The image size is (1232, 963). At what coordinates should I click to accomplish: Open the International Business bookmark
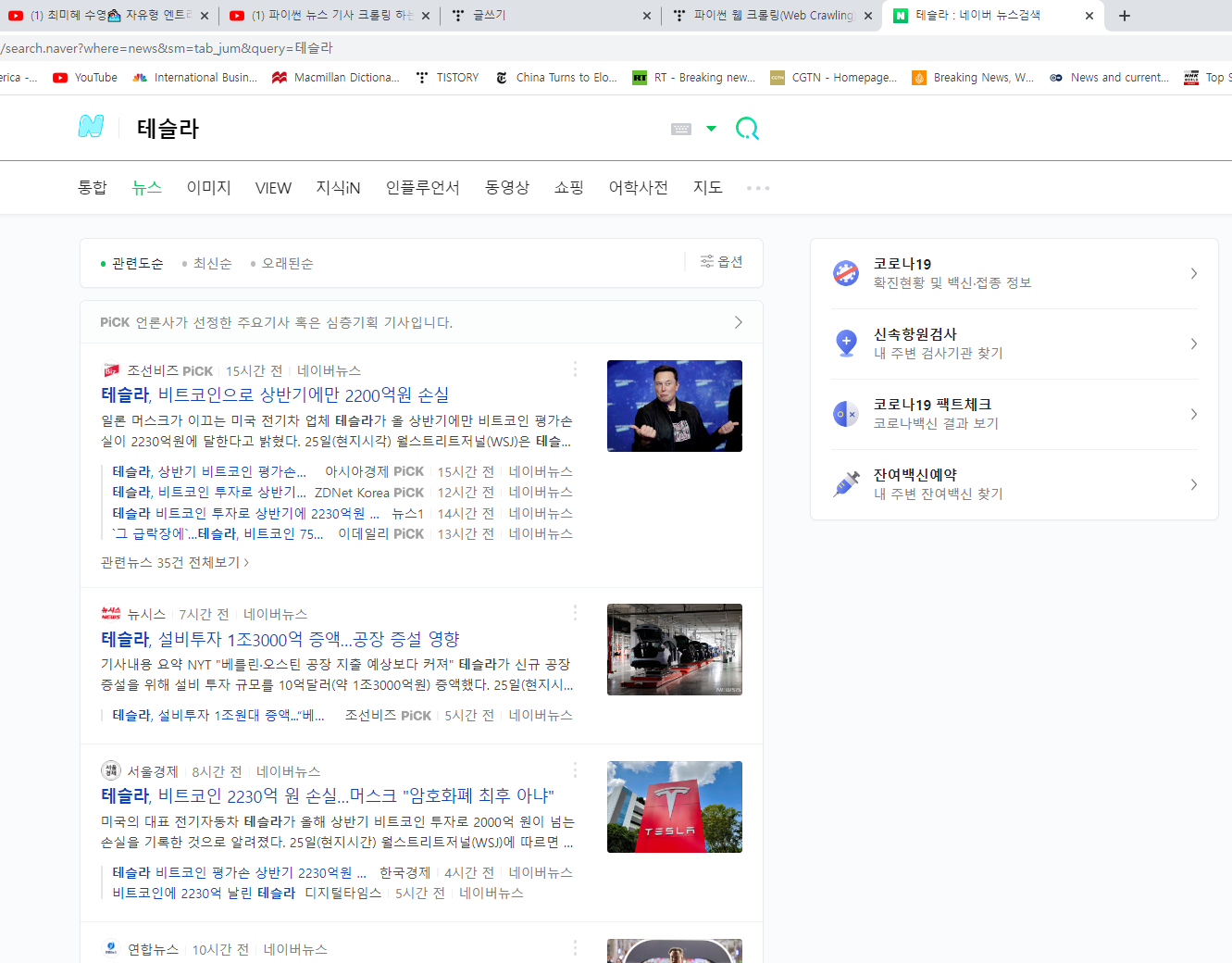click(195, 78)
